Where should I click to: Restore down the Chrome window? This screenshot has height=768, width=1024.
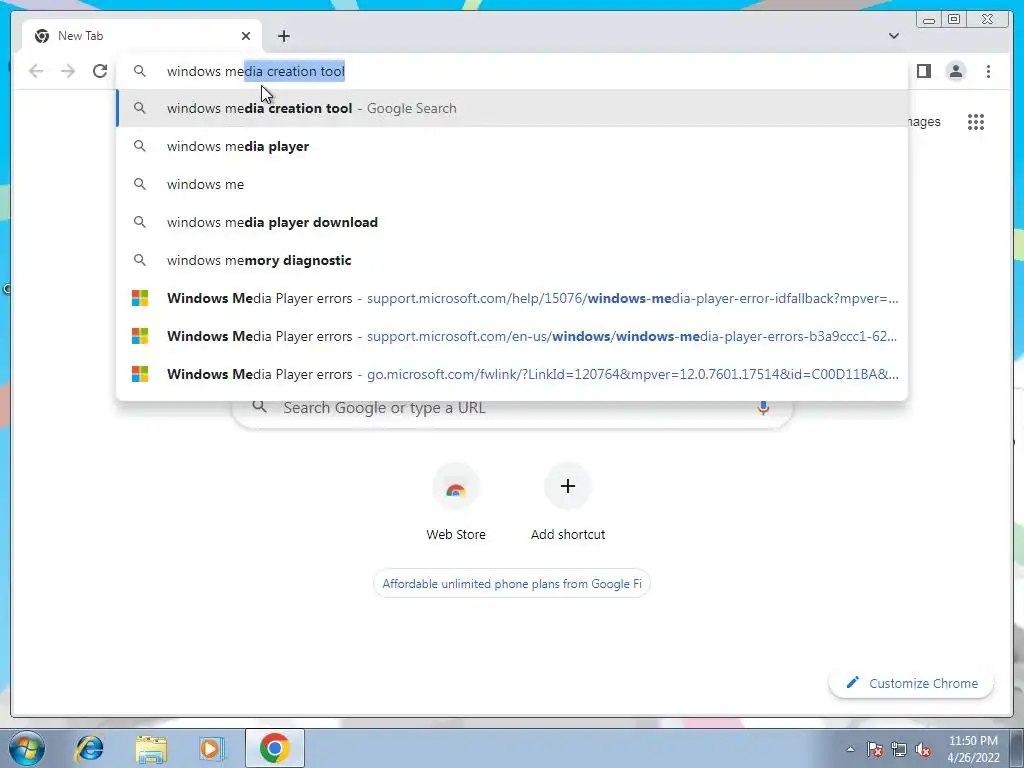tap(953, 20)
